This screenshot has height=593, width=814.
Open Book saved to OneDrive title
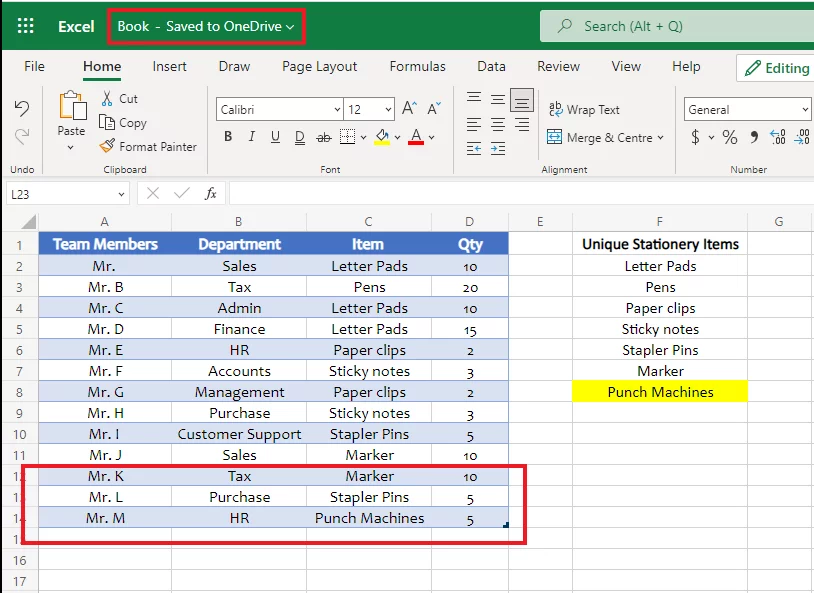click(x=206, y=26)
